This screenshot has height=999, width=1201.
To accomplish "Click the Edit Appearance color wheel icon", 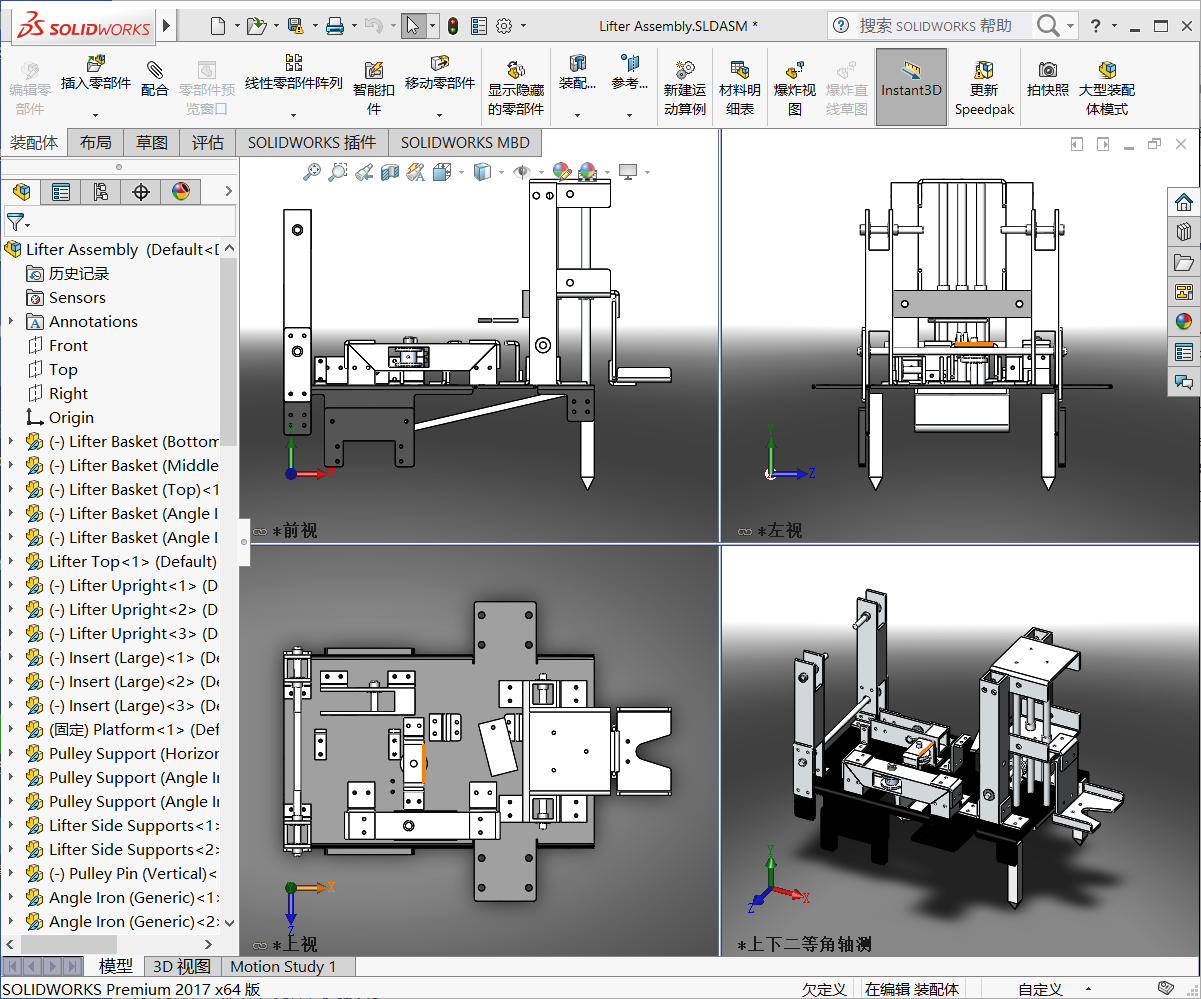I will 562,172.
